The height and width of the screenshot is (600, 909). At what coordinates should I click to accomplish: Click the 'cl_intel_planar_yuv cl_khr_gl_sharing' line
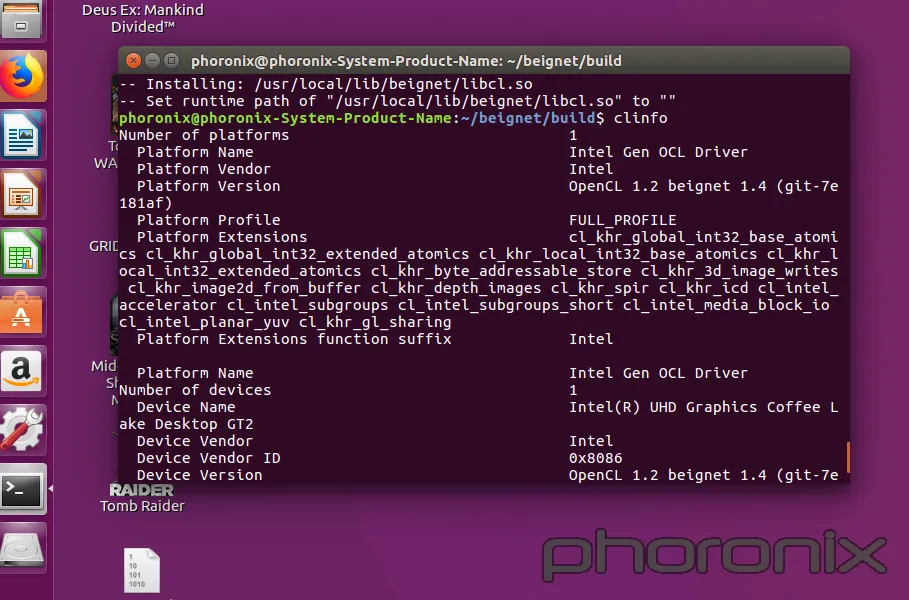click(x=285, y=322)
